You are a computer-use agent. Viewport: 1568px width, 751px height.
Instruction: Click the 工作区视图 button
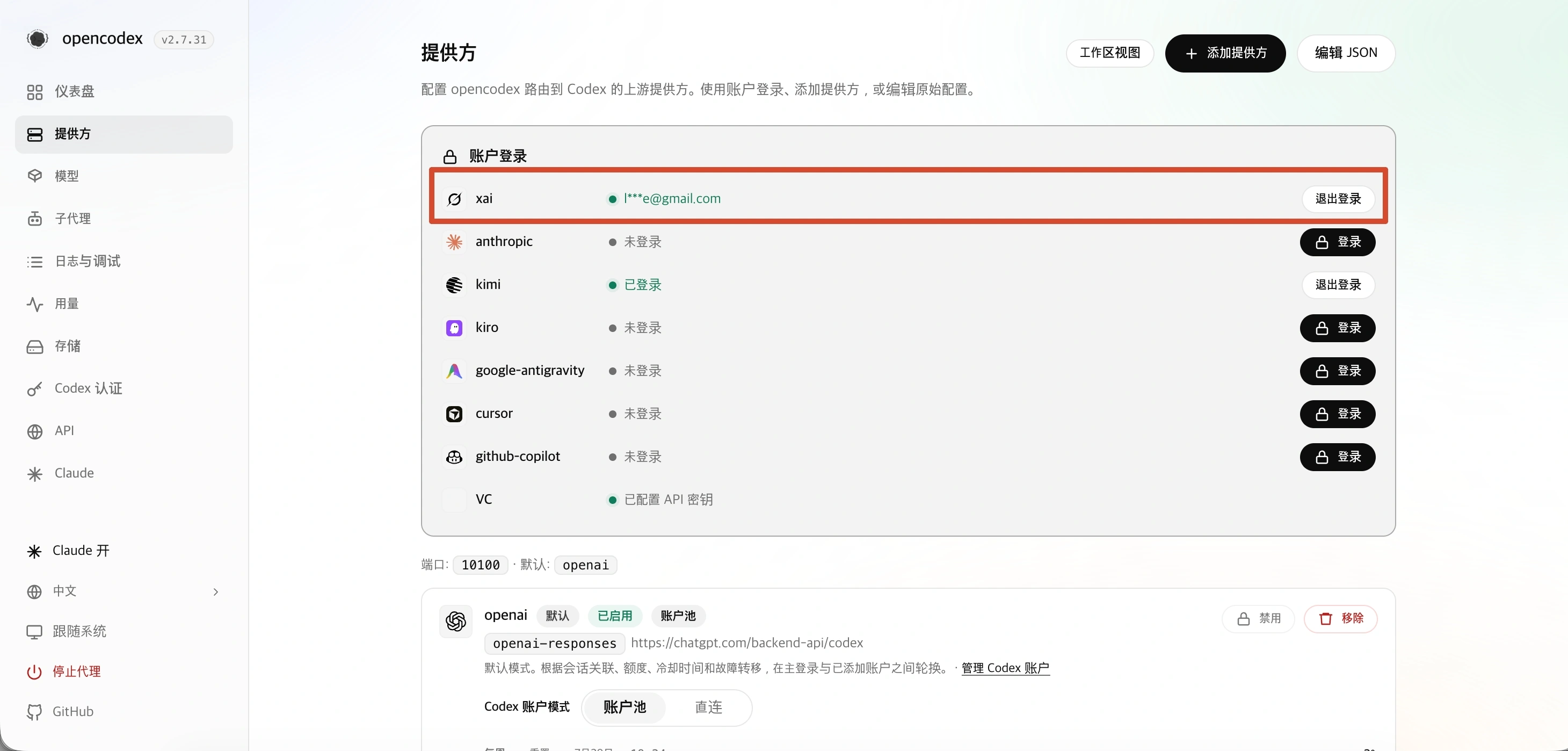pyautogui.click(x=1109, y=53)
